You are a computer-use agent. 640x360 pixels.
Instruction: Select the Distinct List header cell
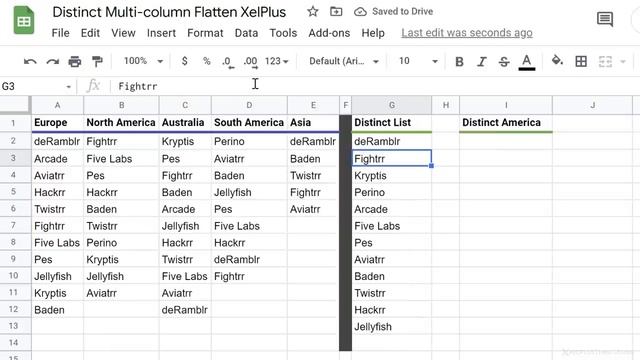coord(391,122)
